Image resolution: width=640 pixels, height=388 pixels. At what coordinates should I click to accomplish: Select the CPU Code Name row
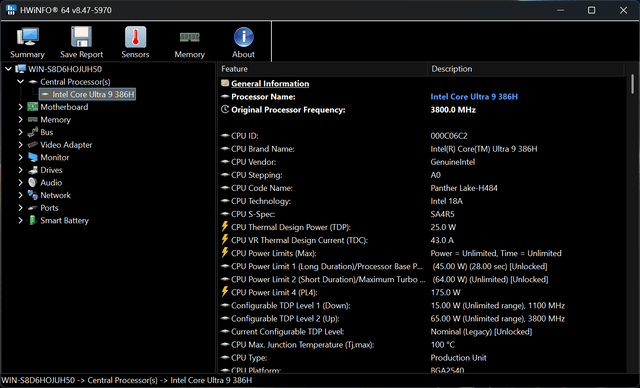point(422,188)
